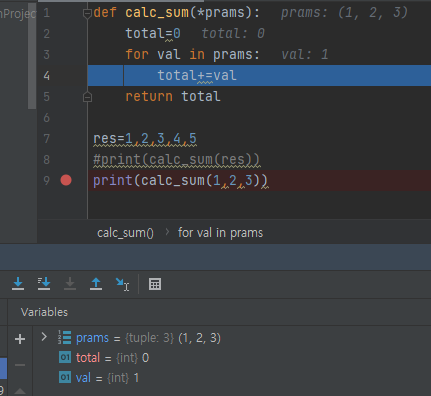
Task: Click the Step Out debugger icon
Action: (96, 284)
